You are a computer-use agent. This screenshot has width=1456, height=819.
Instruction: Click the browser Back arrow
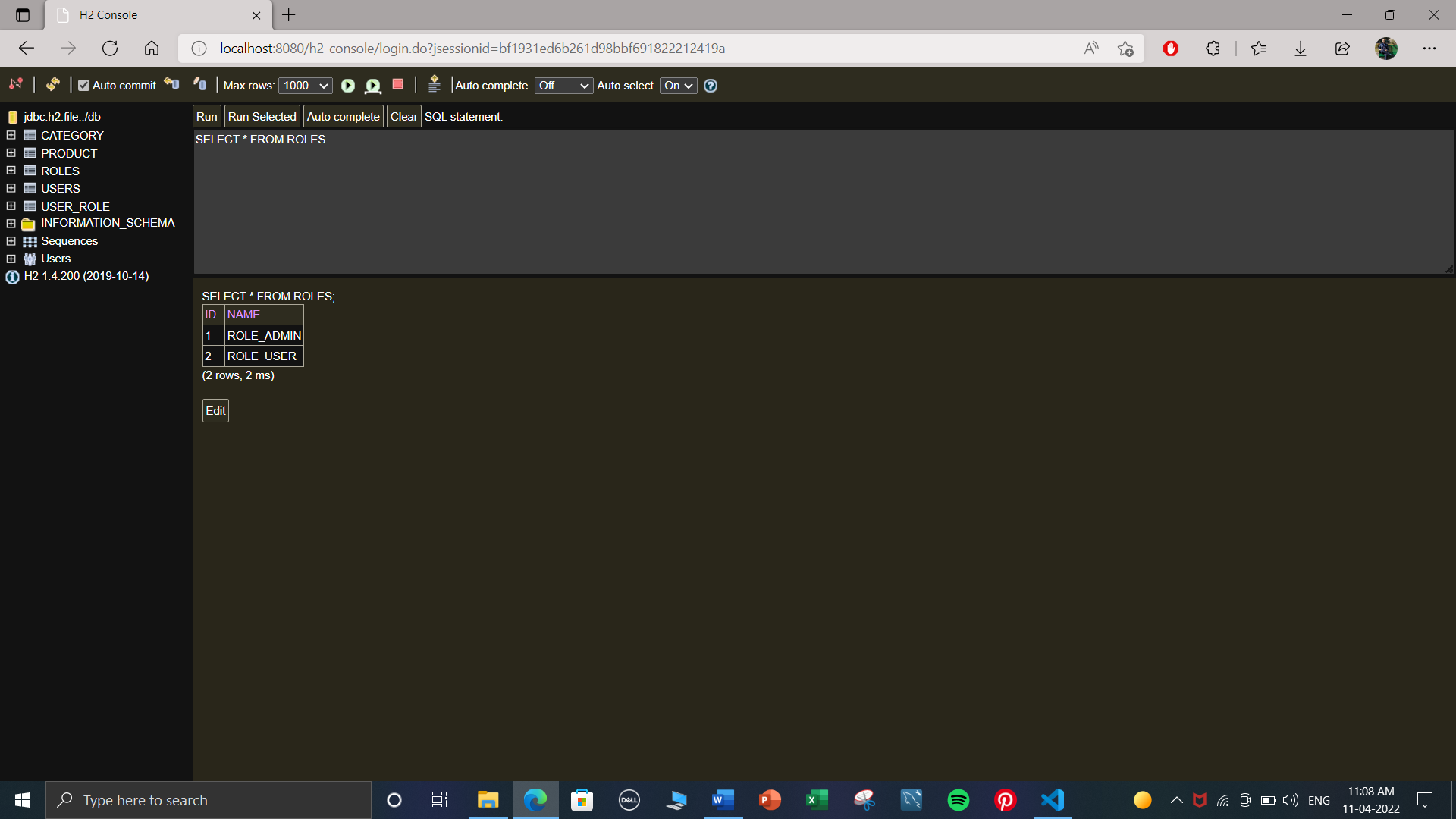point(27,49)
